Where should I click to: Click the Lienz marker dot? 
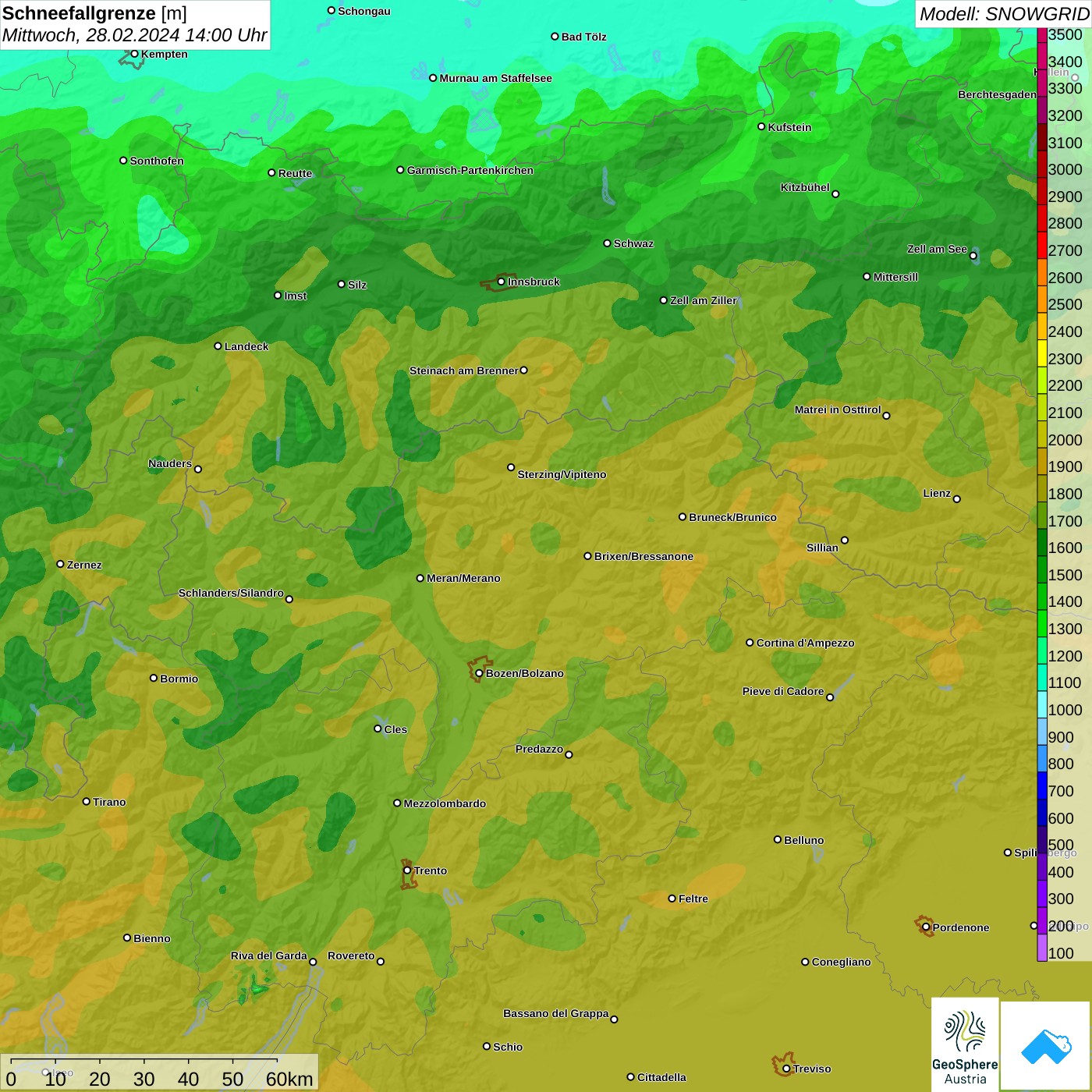click(x=957, y=498)
